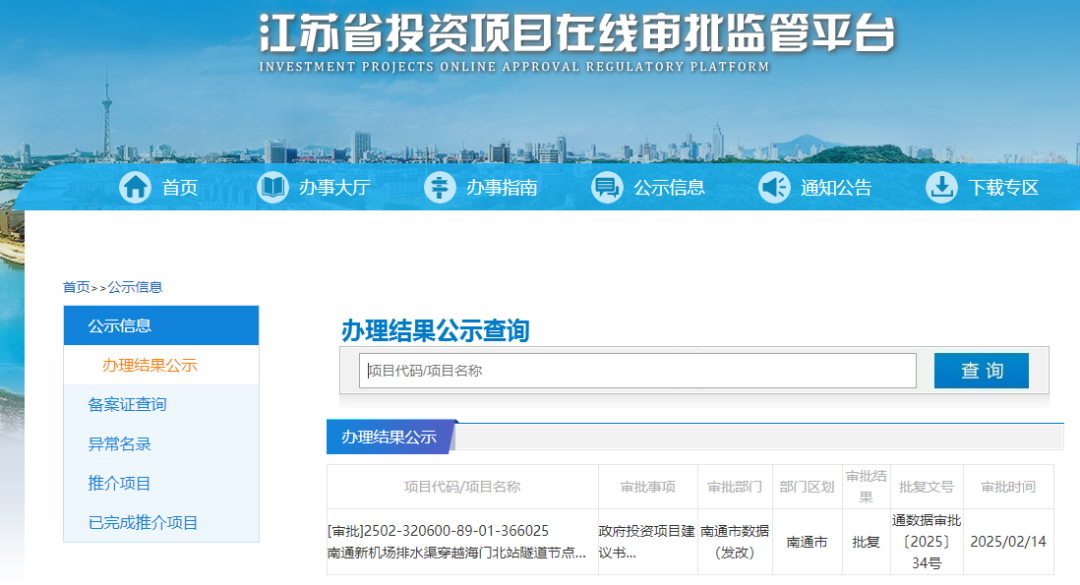Click the 公示信息 breadcrumb link
The image size is (1080, 585).
pyautogui.click(x=135, y=287)
